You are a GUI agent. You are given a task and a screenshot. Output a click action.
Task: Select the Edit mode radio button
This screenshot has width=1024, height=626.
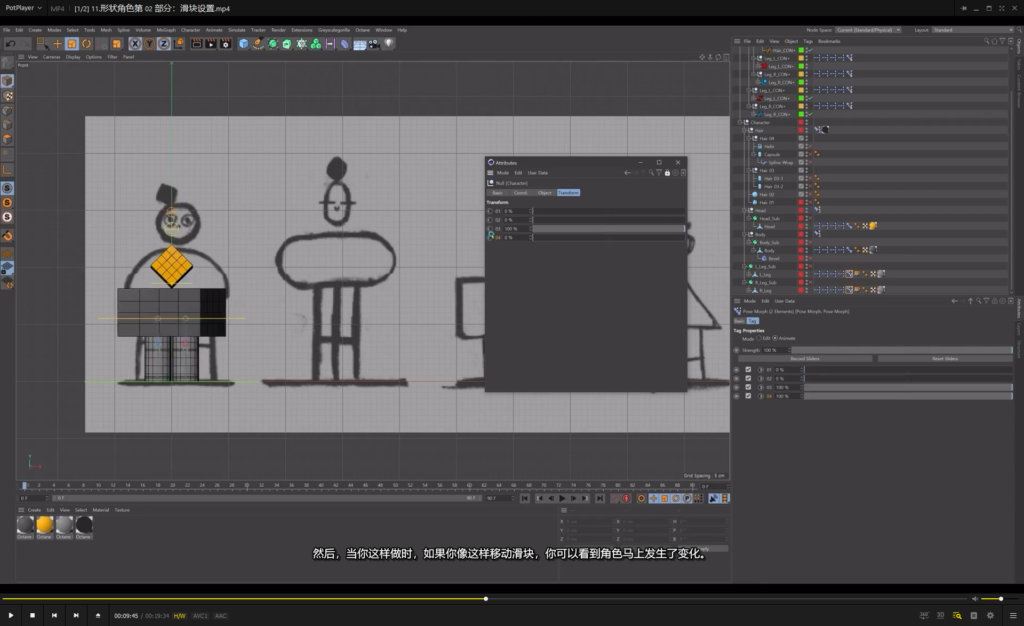point(759,338)
